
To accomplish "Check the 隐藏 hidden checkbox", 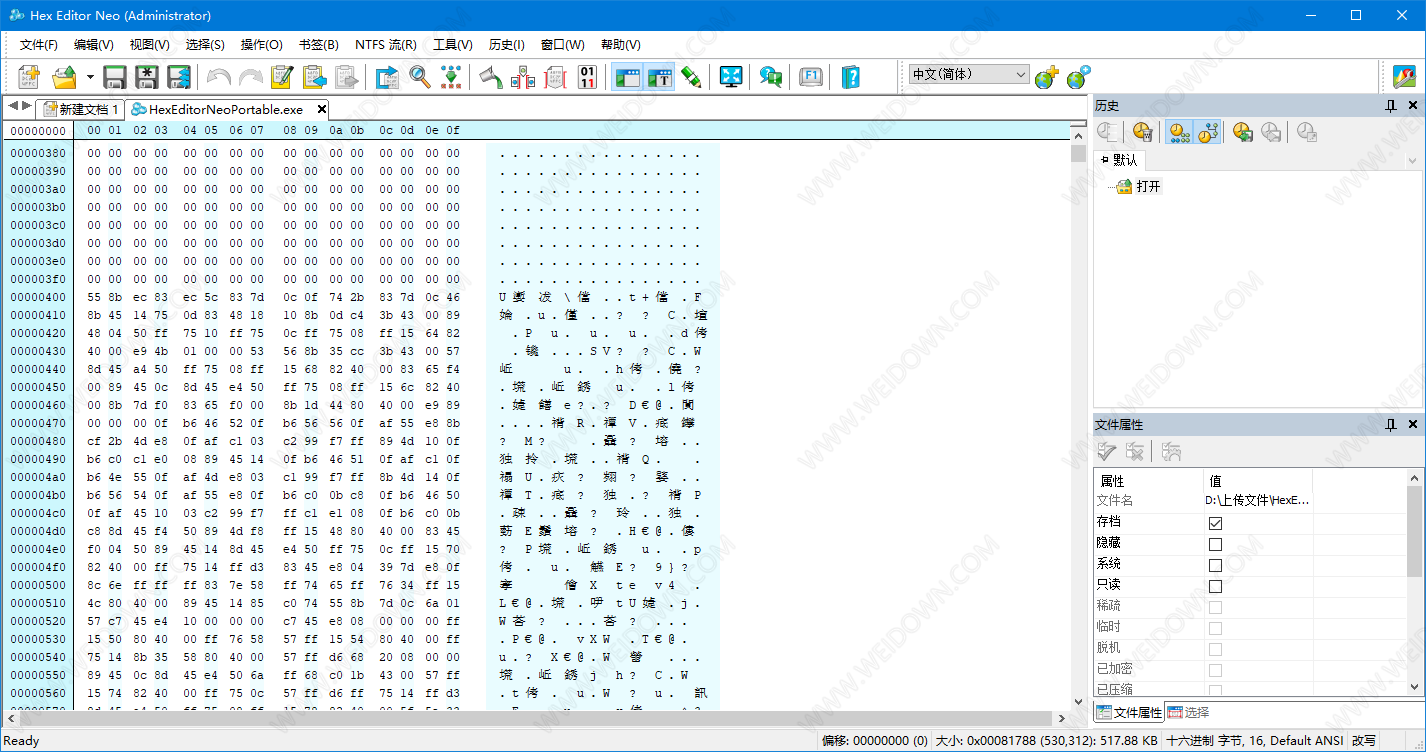I will click(1215, 544).
